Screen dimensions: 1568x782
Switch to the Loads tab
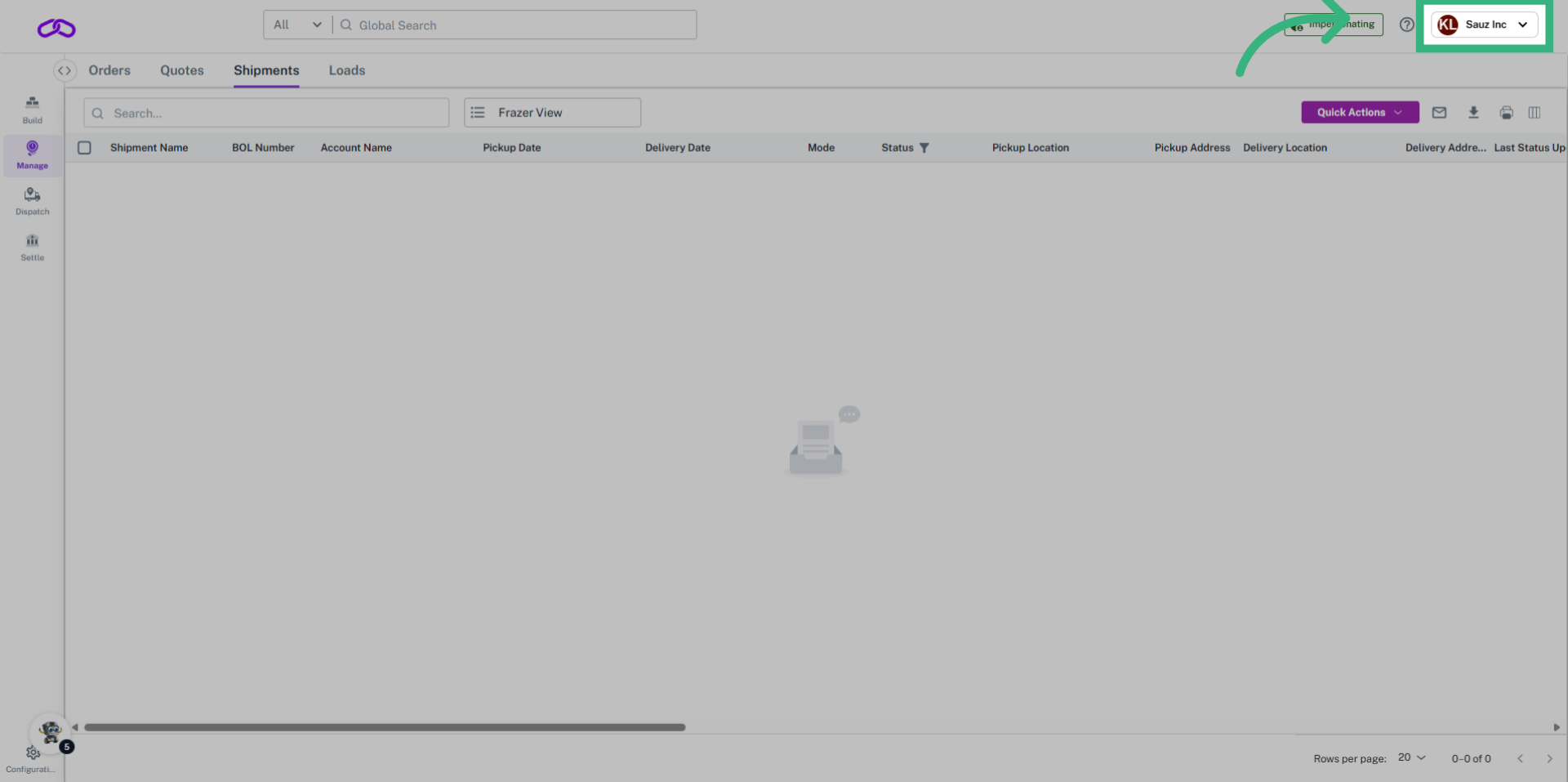347,70
